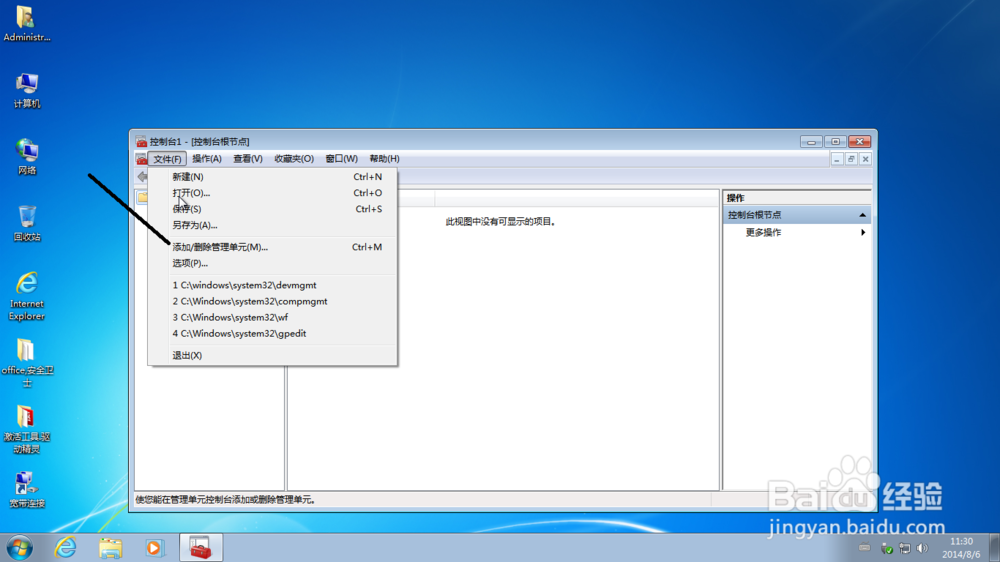The width and height of the screenshot is (1000, 562).
Task: Click the console icon in title bar
Action: pyautogui.click(x=141, y=142)
